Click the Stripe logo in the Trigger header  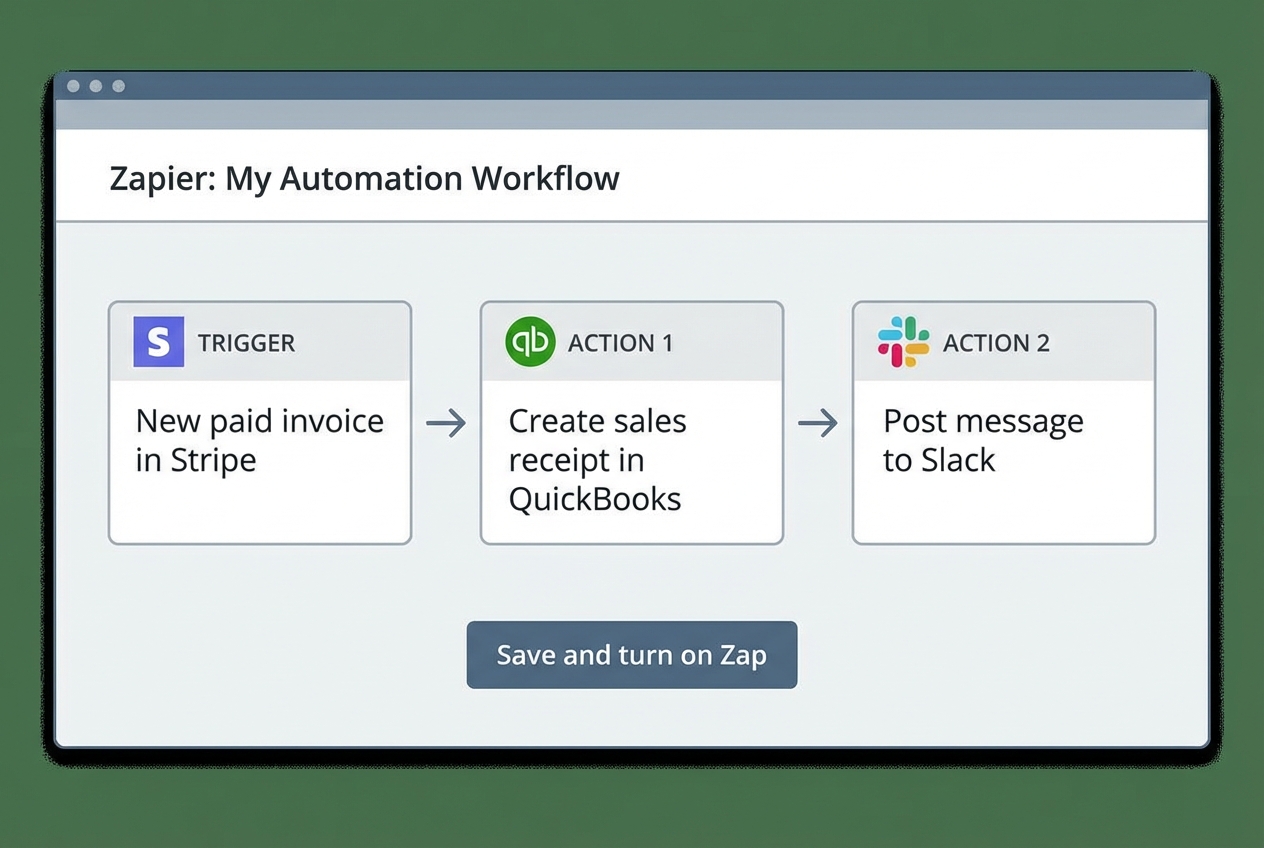tap(157, 342)
